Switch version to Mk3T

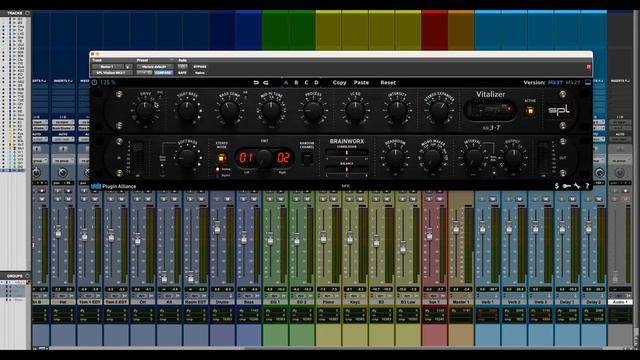[555, 82]
